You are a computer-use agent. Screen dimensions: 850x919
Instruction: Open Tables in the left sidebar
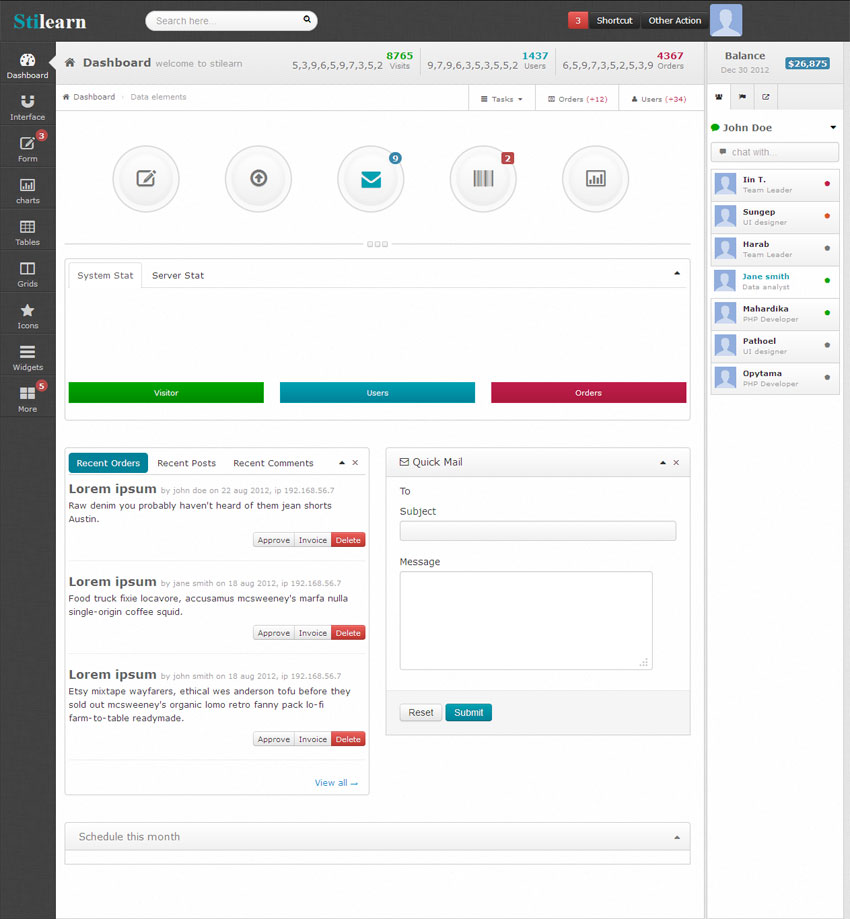pyautogui.click(x=27, y=232)
